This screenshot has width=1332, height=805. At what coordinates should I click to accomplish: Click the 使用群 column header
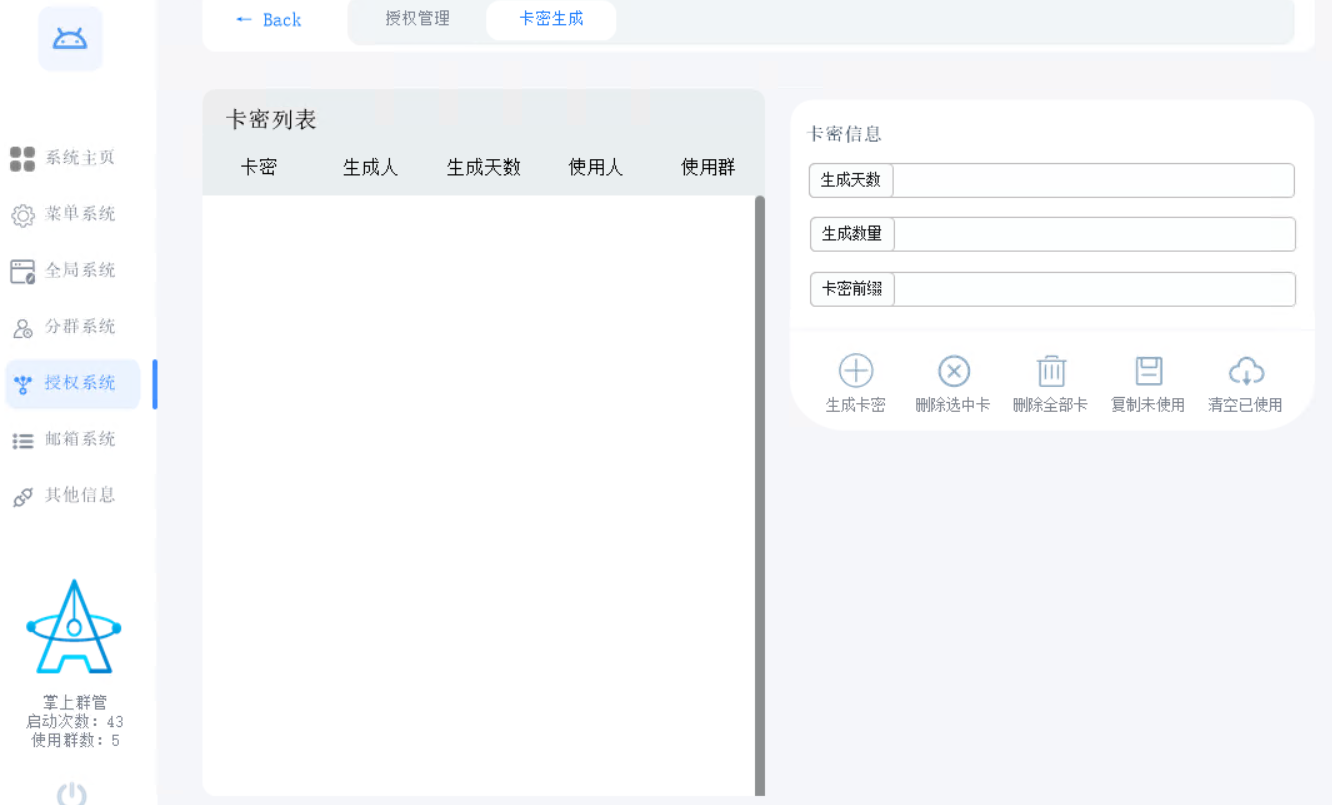[708, 168]
